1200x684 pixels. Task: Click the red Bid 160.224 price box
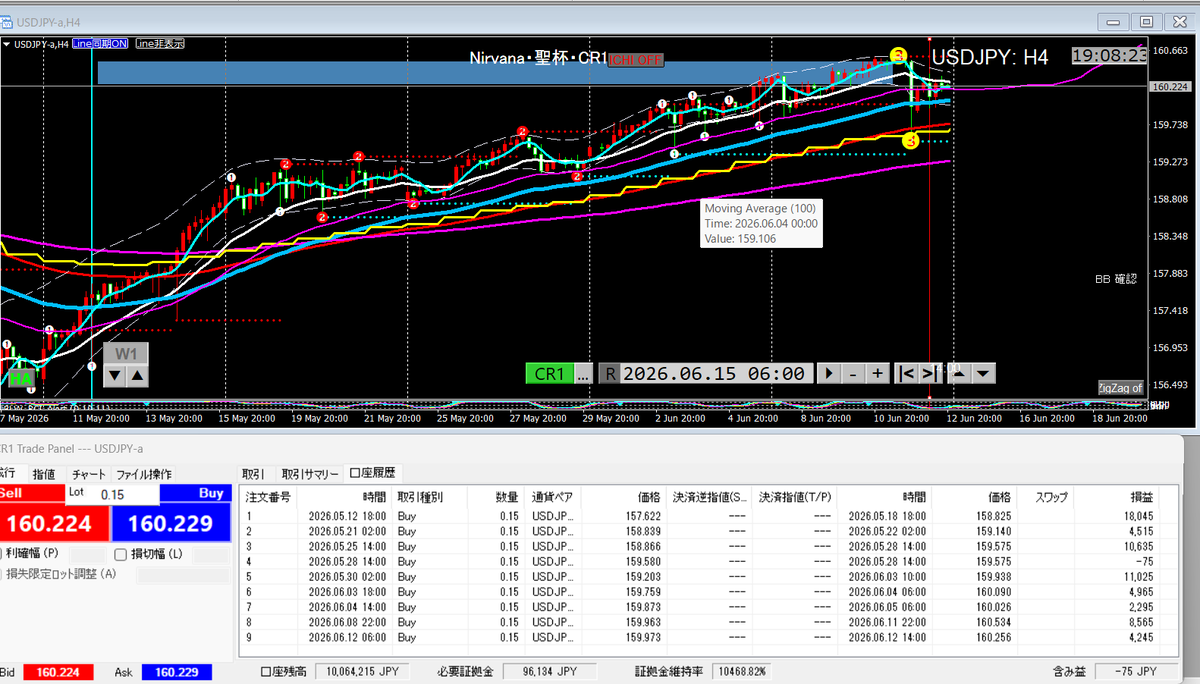point(57,670)
